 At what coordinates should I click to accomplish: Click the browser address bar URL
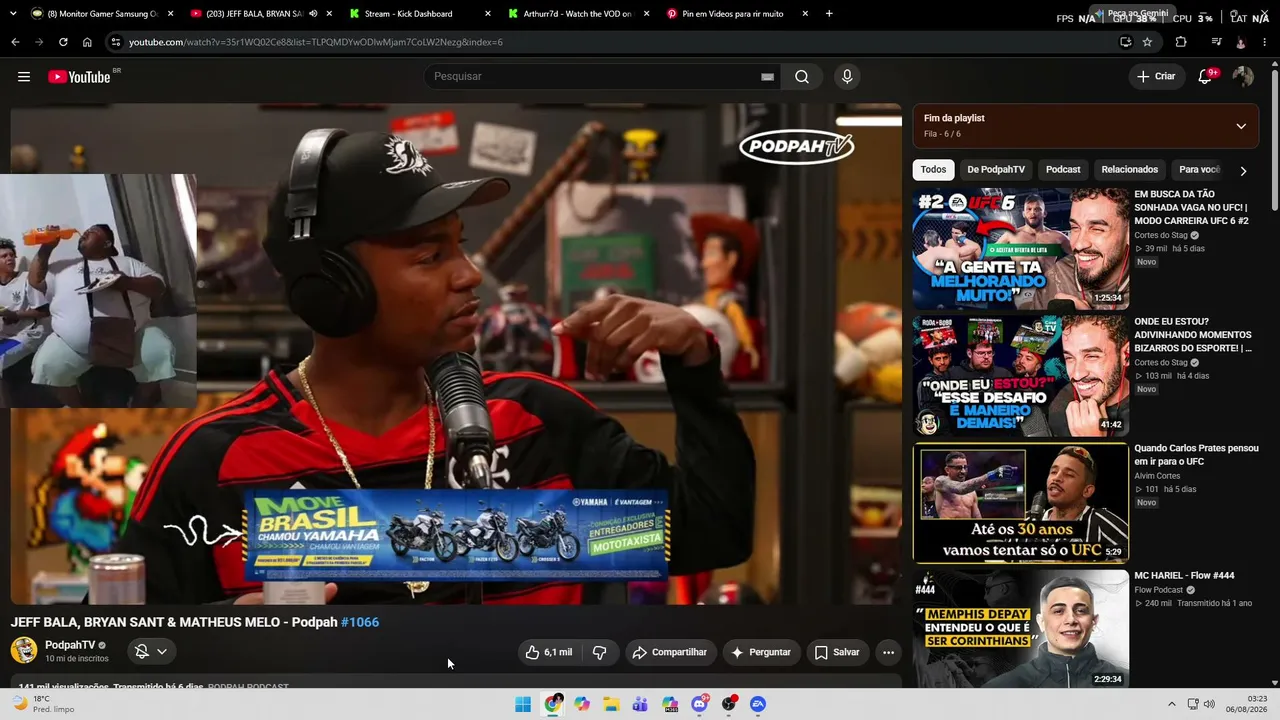tap(316, 42)
